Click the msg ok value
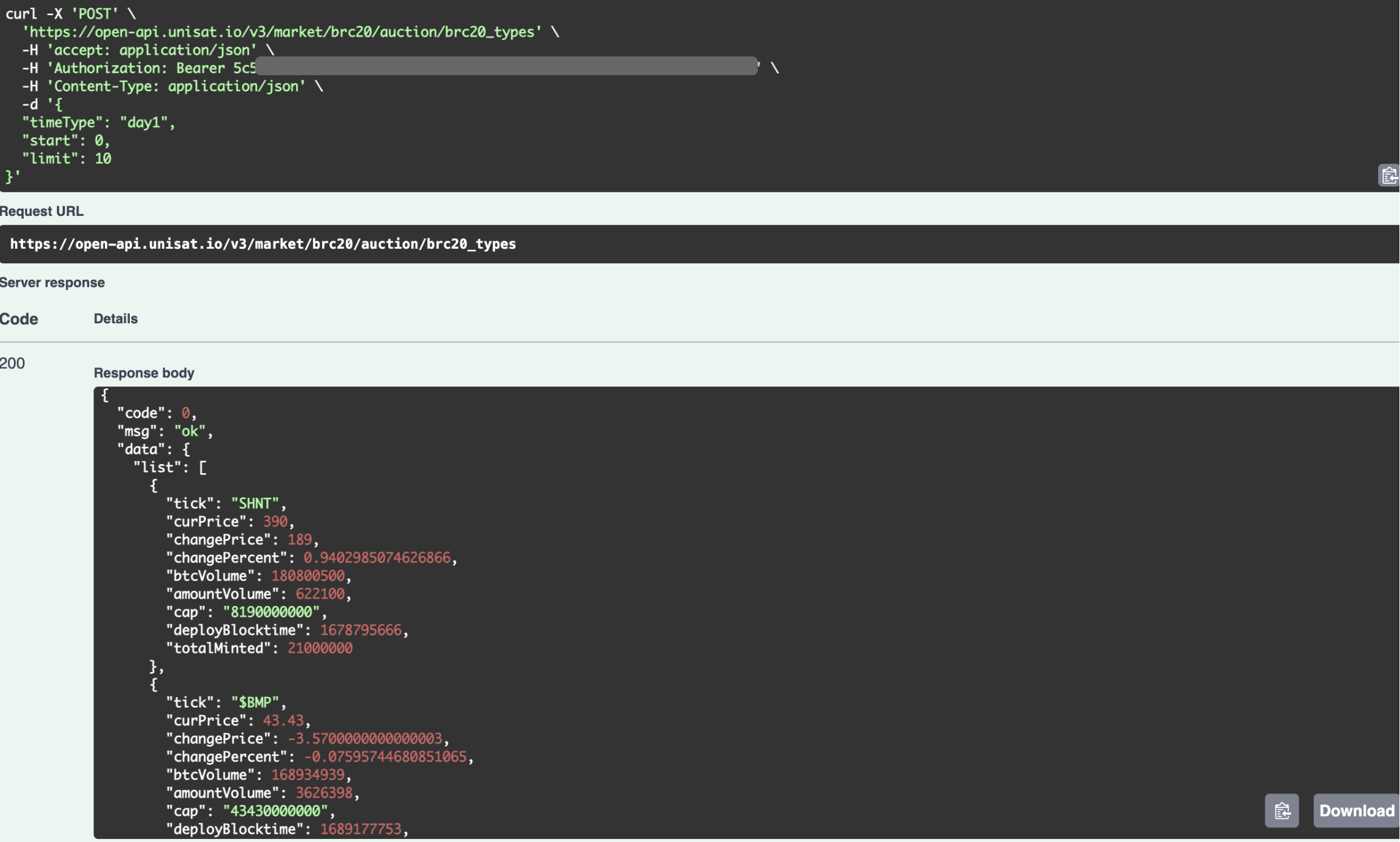The width and height of the screenshot is (1400, 842). (x=190, y=431)
